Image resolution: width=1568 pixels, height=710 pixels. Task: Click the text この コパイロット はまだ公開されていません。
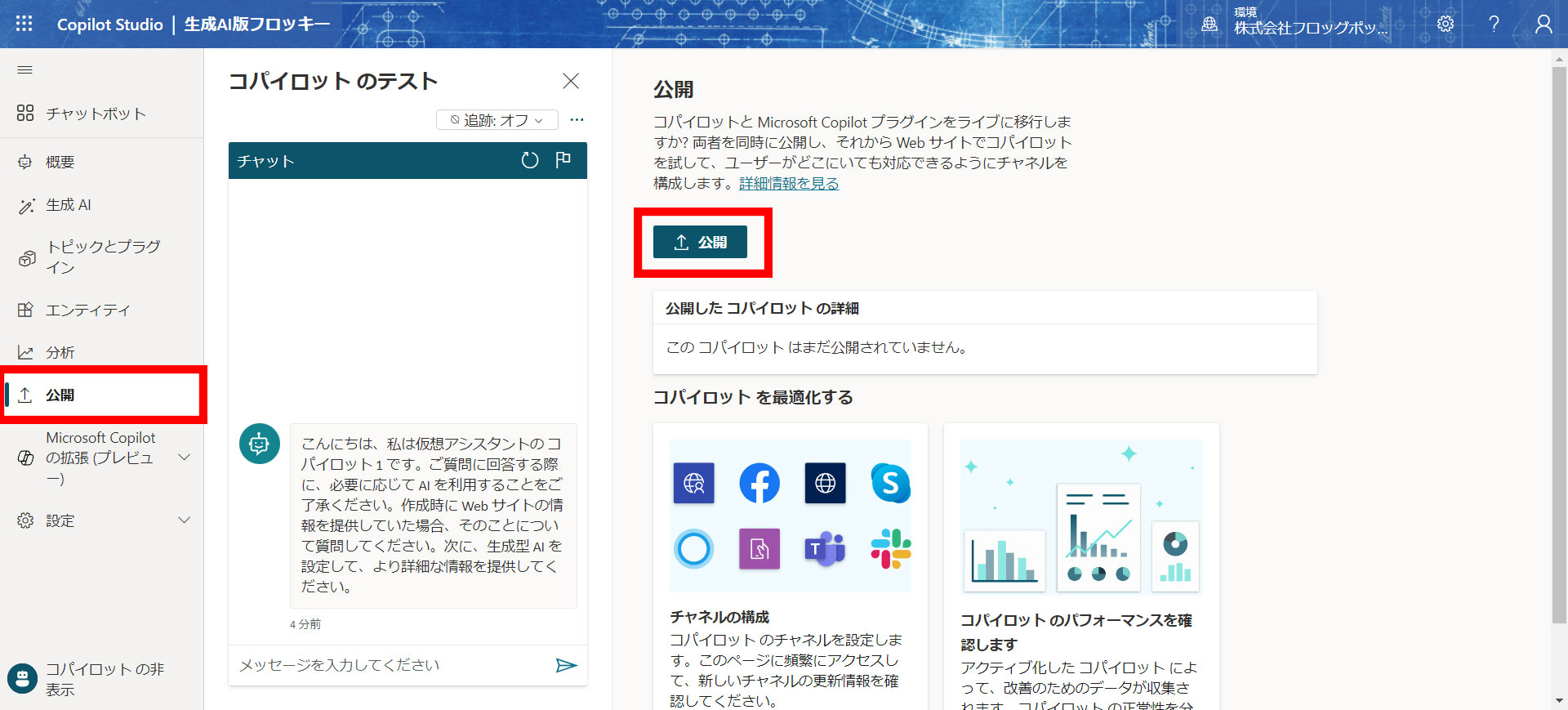point(817,347)
